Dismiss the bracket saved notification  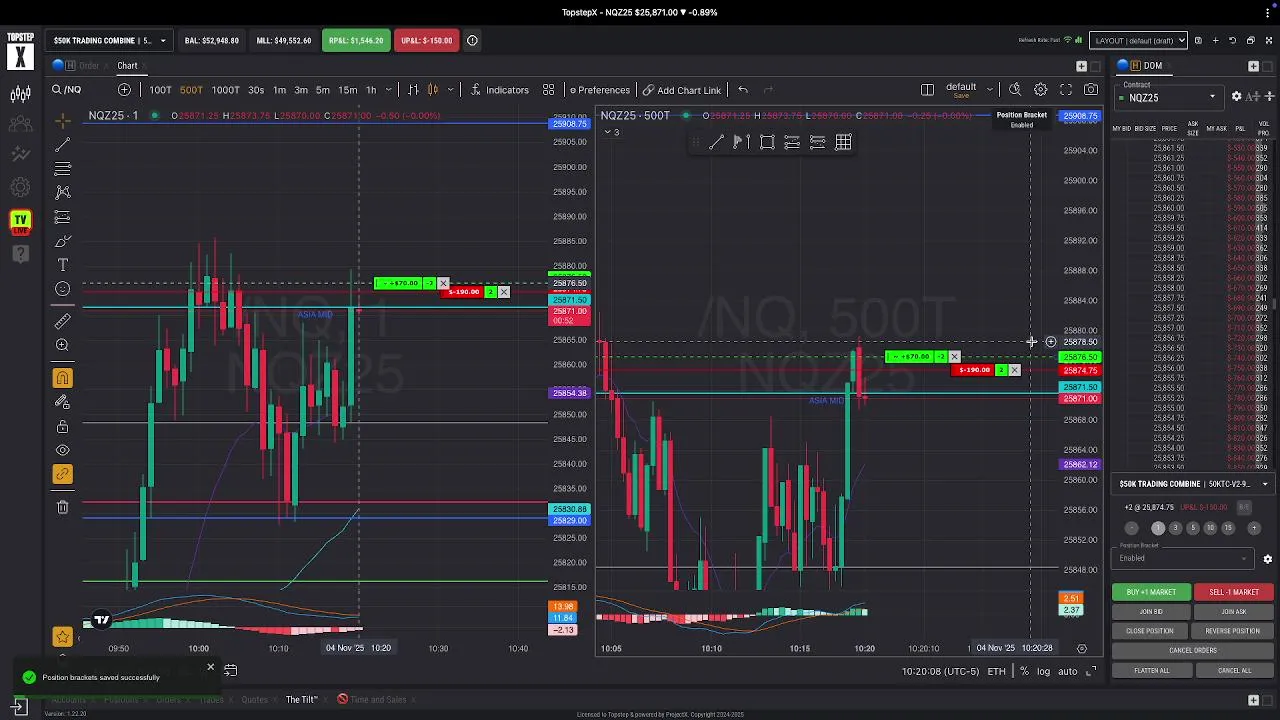tap(210, 667)
